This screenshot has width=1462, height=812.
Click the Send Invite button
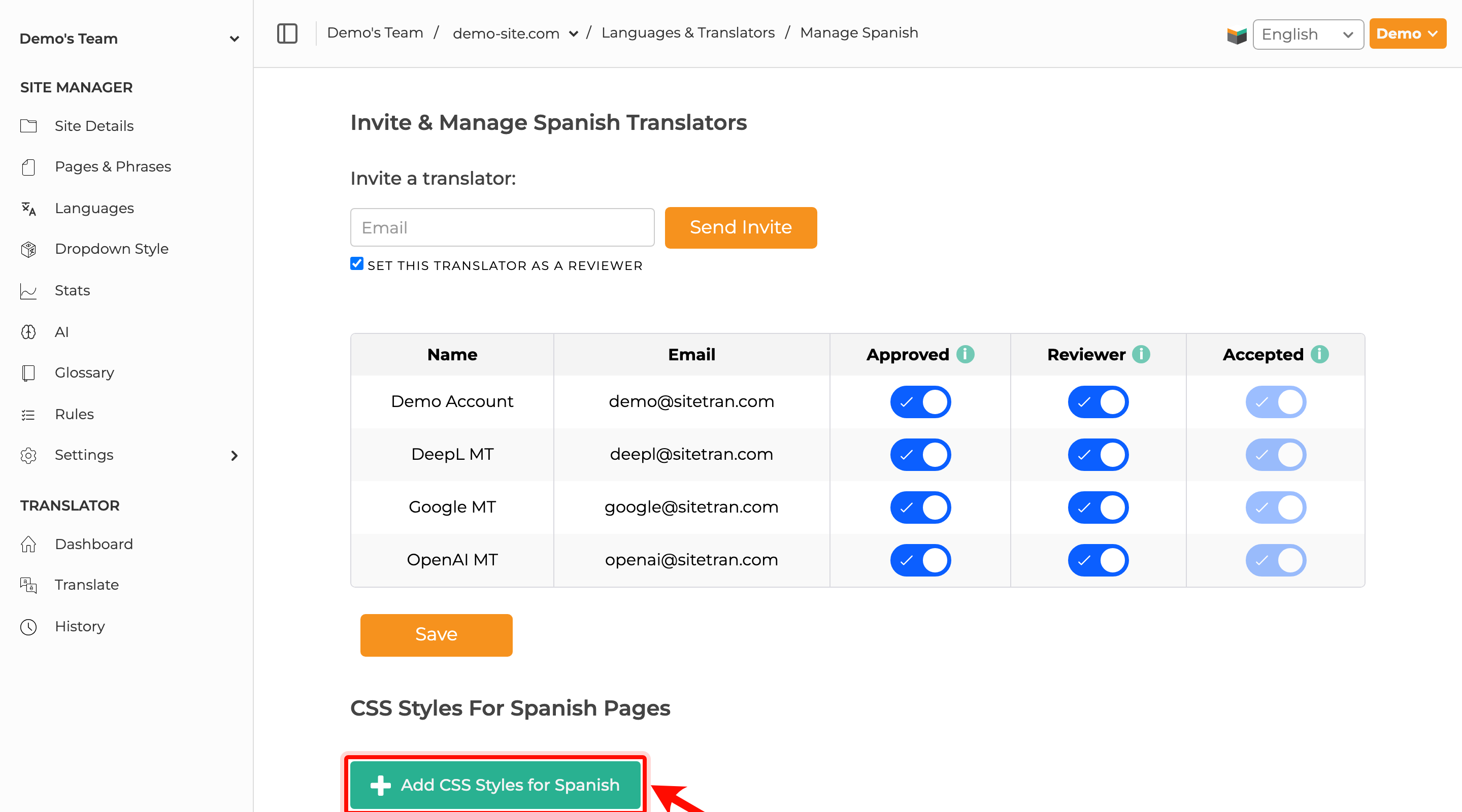[x=741, y=227]
